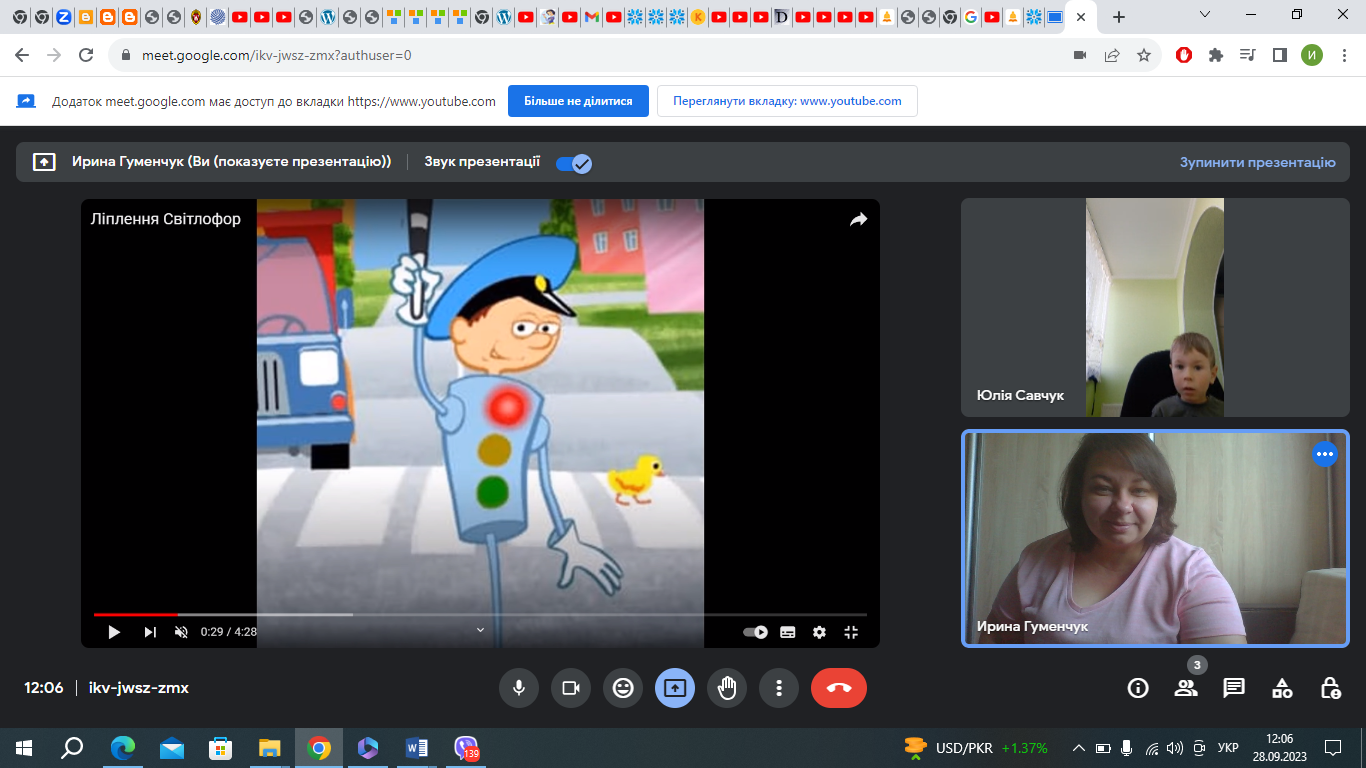Open host controls lock icon
Screen dimensions: 1366x768
click(1330, 688)
